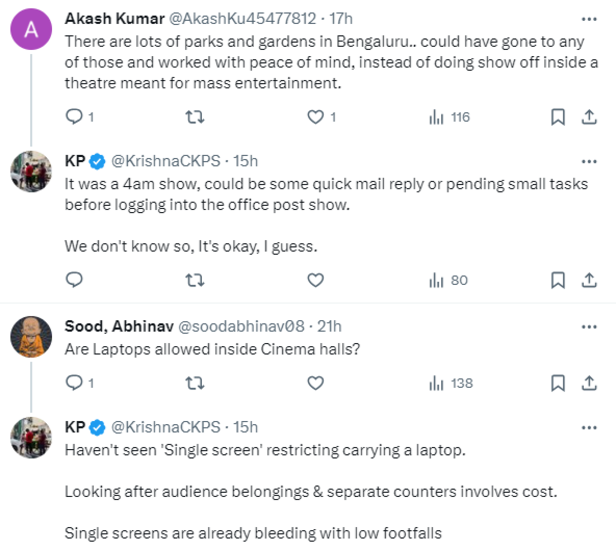Retweet Akash Kumar's parks and gardens tweet
616x551 pixels.
(195, 117)
